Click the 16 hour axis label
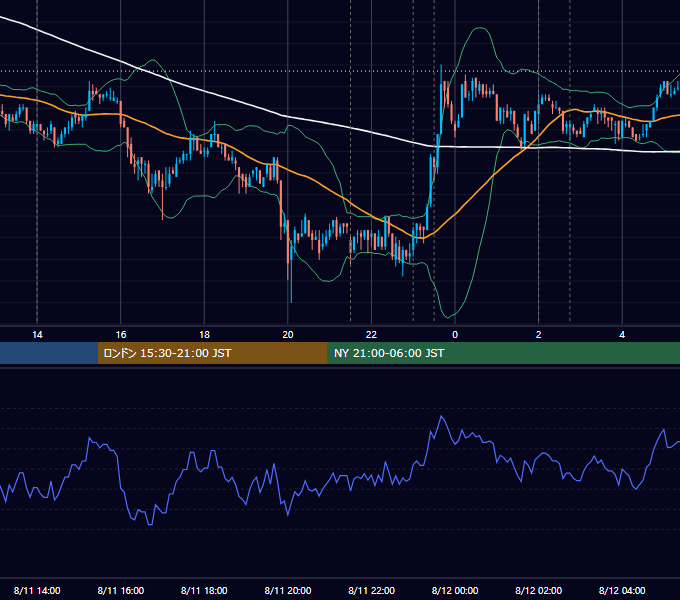680x600 pixels. (x=121, y=335)
